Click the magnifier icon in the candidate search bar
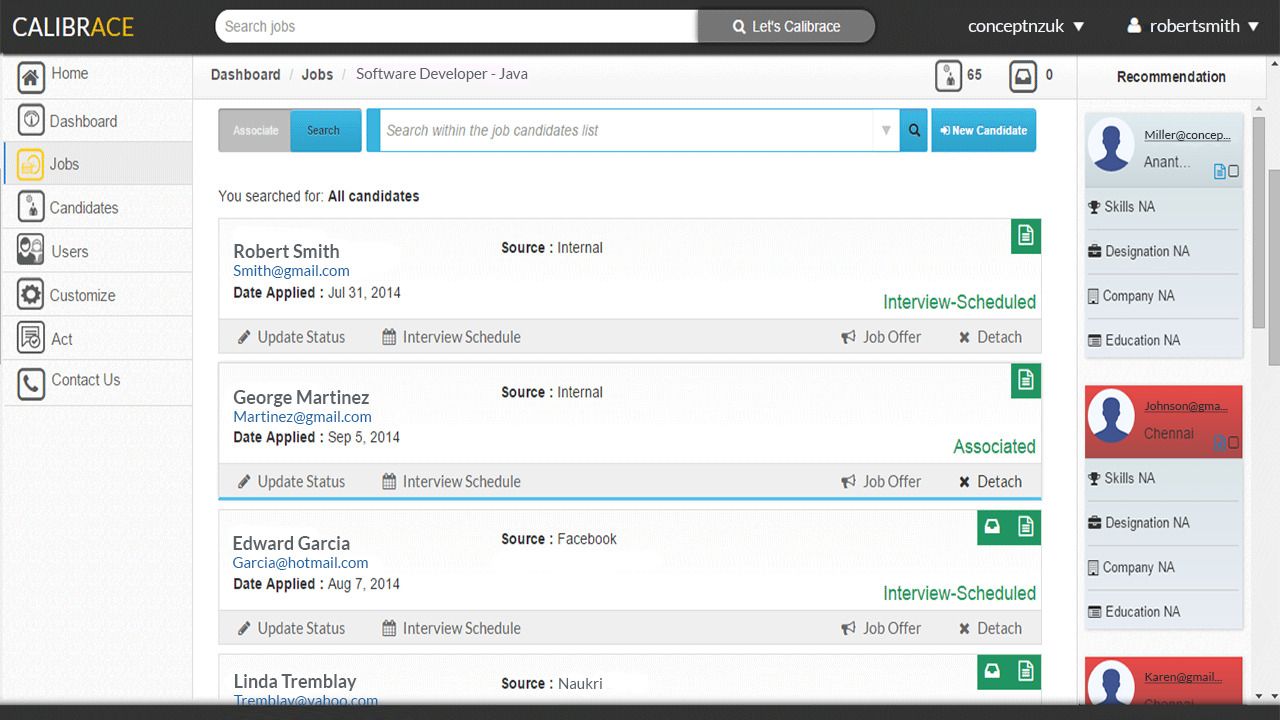The image size is (1280, 720). 913,130
